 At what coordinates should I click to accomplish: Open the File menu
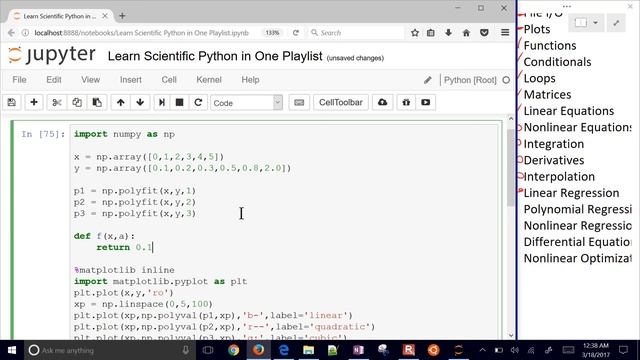click(x=19, y=80)
